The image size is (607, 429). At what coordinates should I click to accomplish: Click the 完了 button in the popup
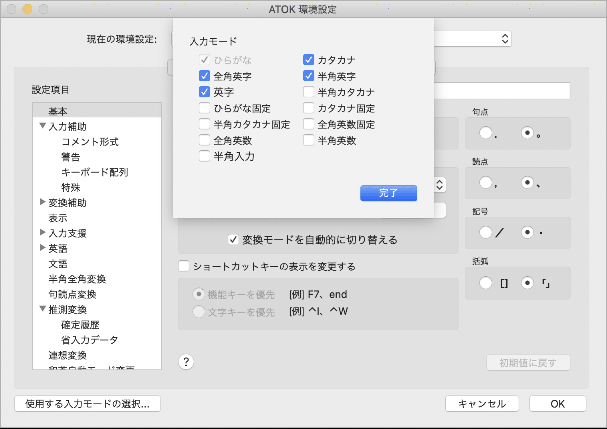[388, 192]
